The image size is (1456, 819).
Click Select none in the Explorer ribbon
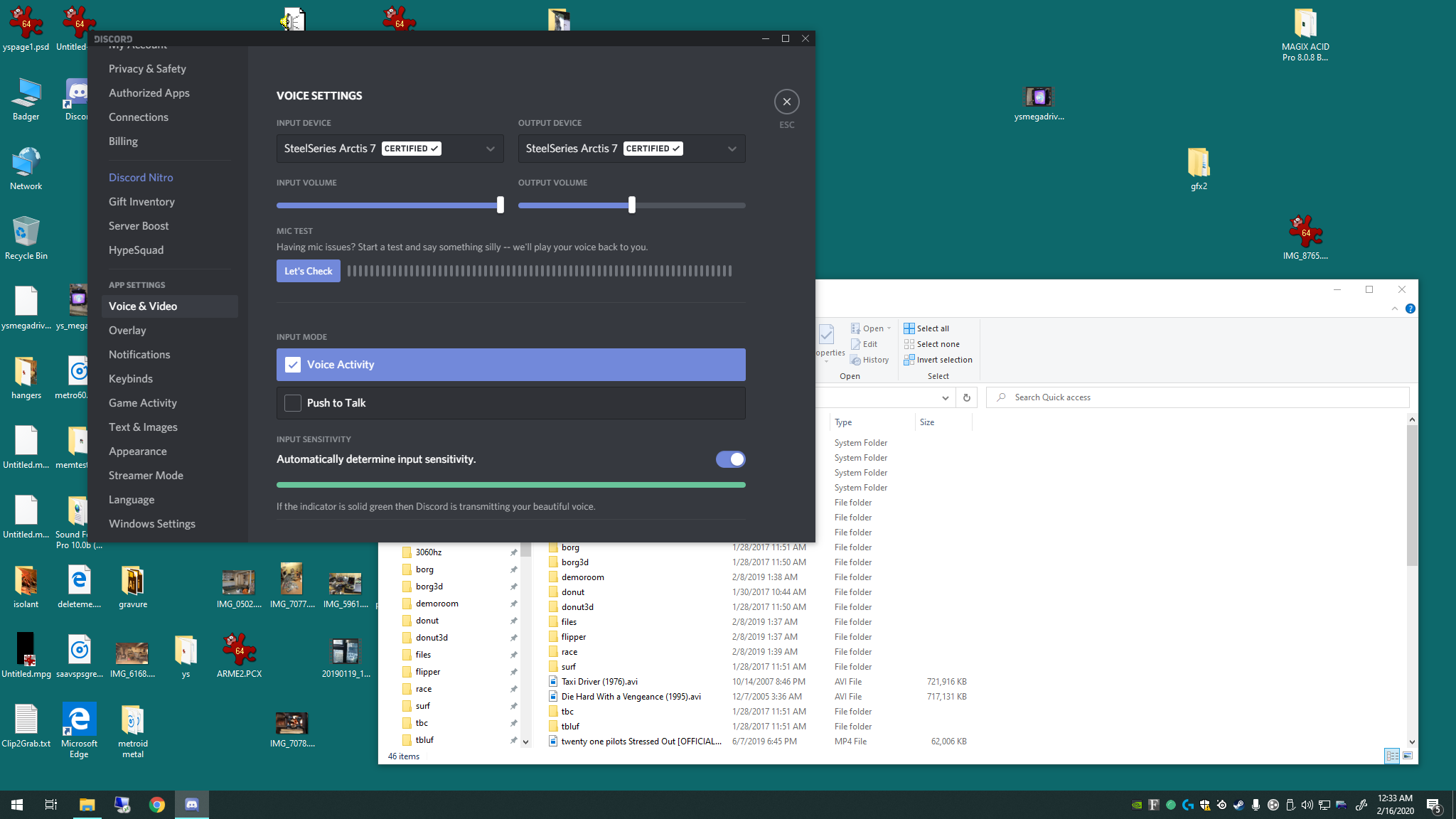click(x=931, y=344)
